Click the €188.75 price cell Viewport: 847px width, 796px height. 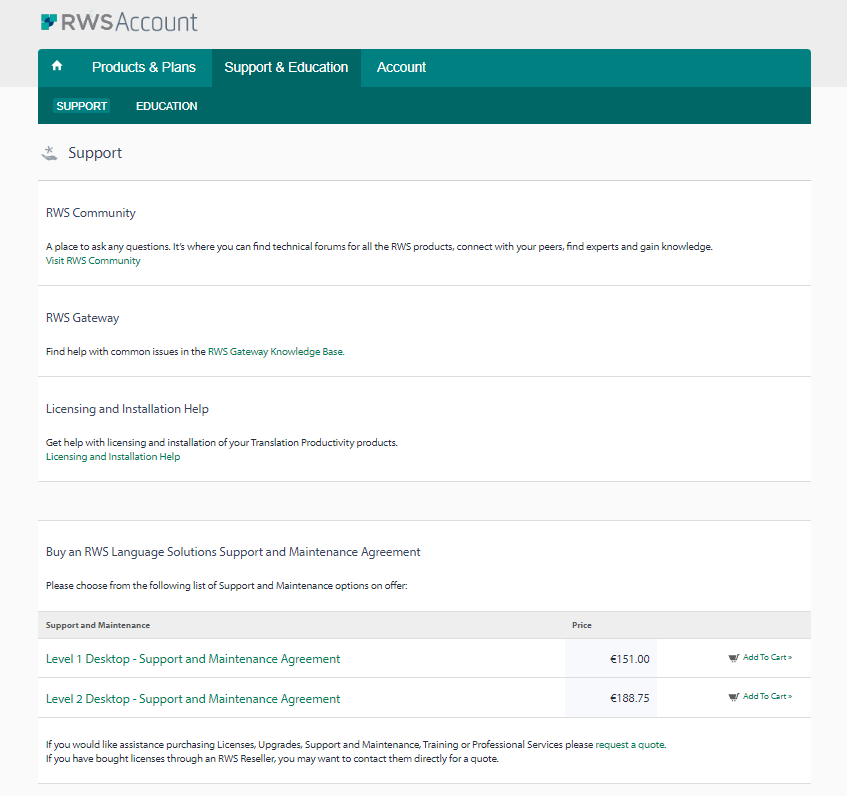pos(611,698)
